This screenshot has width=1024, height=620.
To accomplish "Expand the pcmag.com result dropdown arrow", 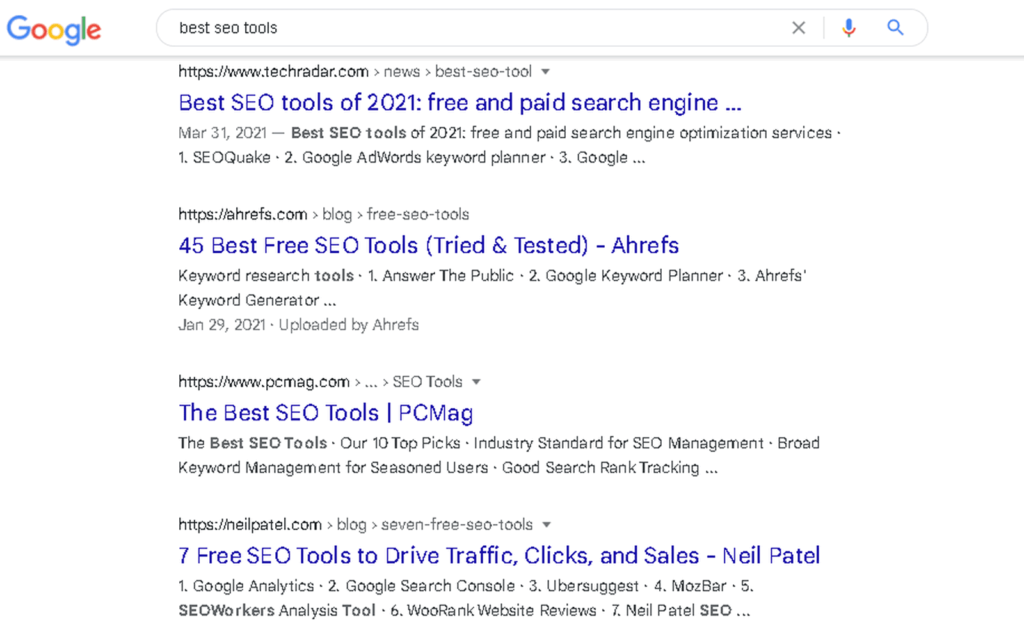I will (476, 382).
